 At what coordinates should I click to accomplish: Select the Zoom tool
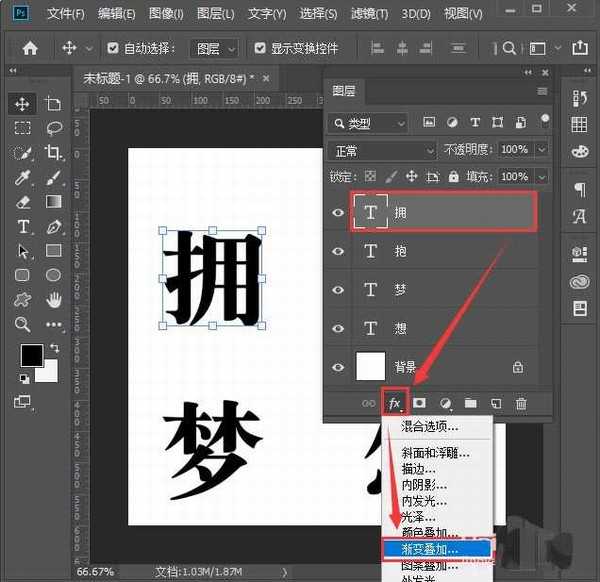point(22,324)
